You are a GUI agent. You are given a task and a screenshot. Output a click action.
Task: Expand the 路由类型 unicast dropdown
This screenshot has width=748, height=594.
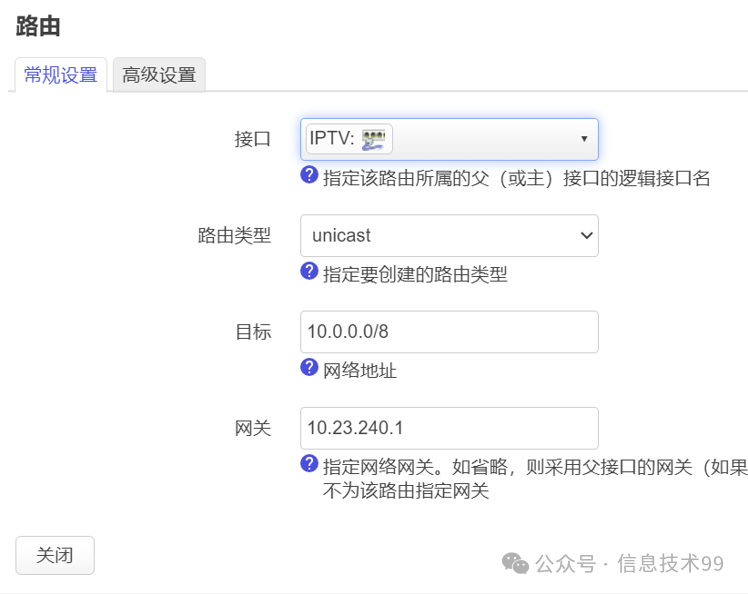449,236
